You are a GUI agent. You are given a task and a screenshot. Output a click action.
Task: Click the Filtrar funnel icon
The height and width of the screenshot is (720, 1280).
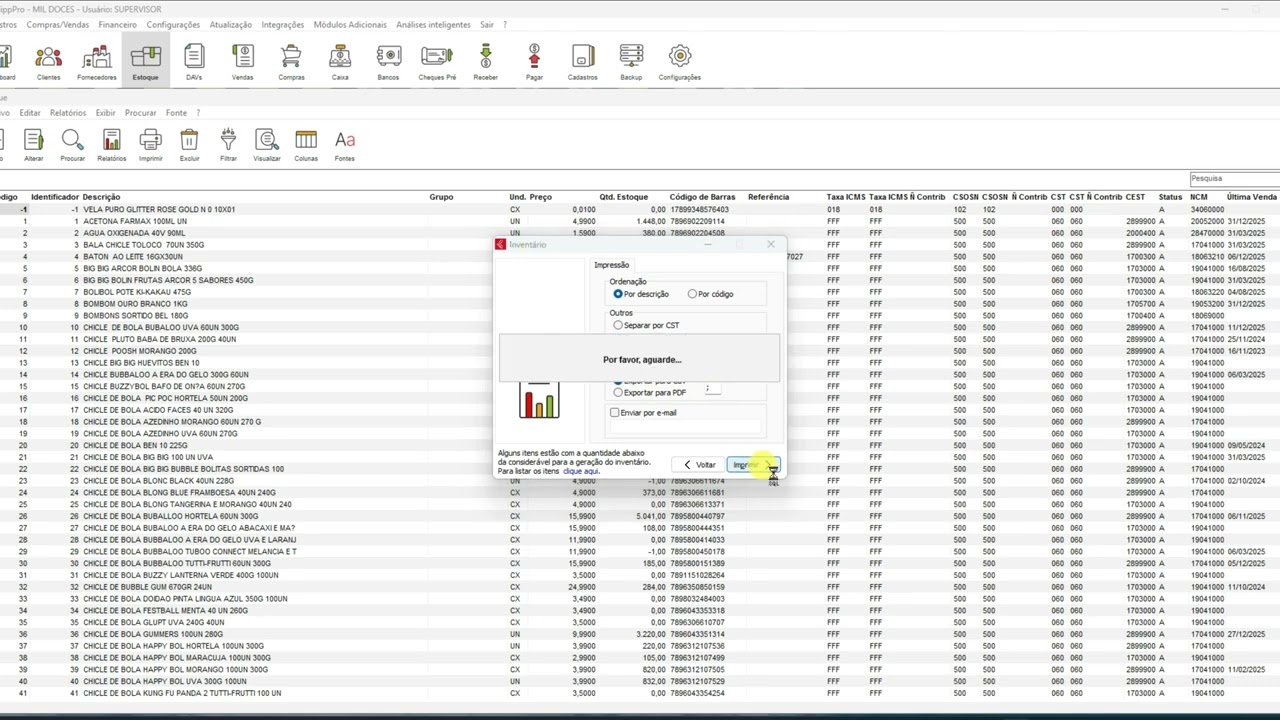[228, 145]
